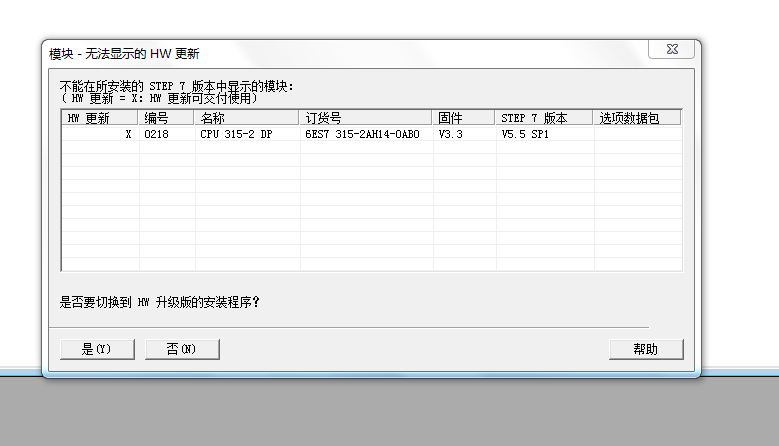Select version cell V5.5 SP1
This screenshot has width=779, height=446.
tap(525, 134)
